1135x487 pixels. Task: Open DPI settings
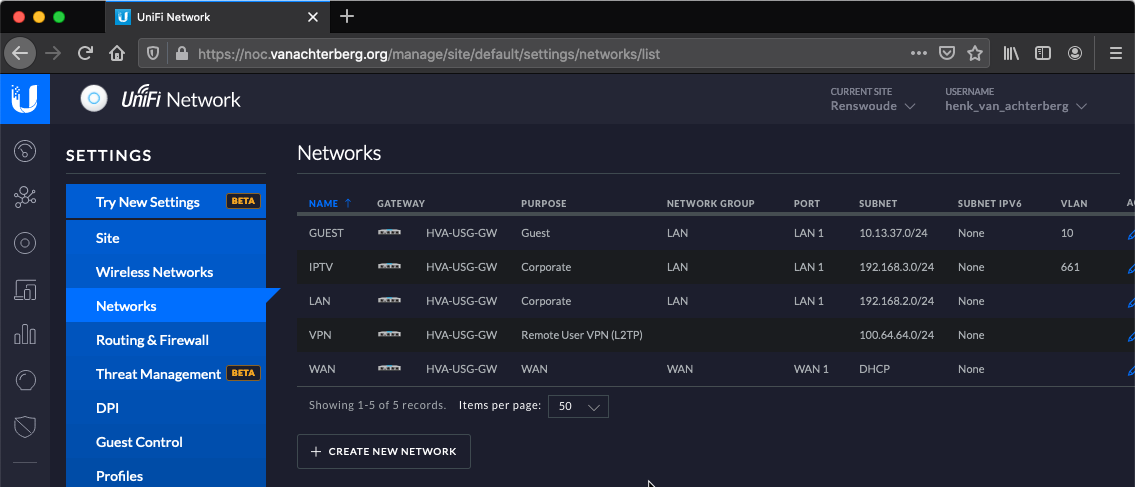pyautogui.click(x=166, y=408)
